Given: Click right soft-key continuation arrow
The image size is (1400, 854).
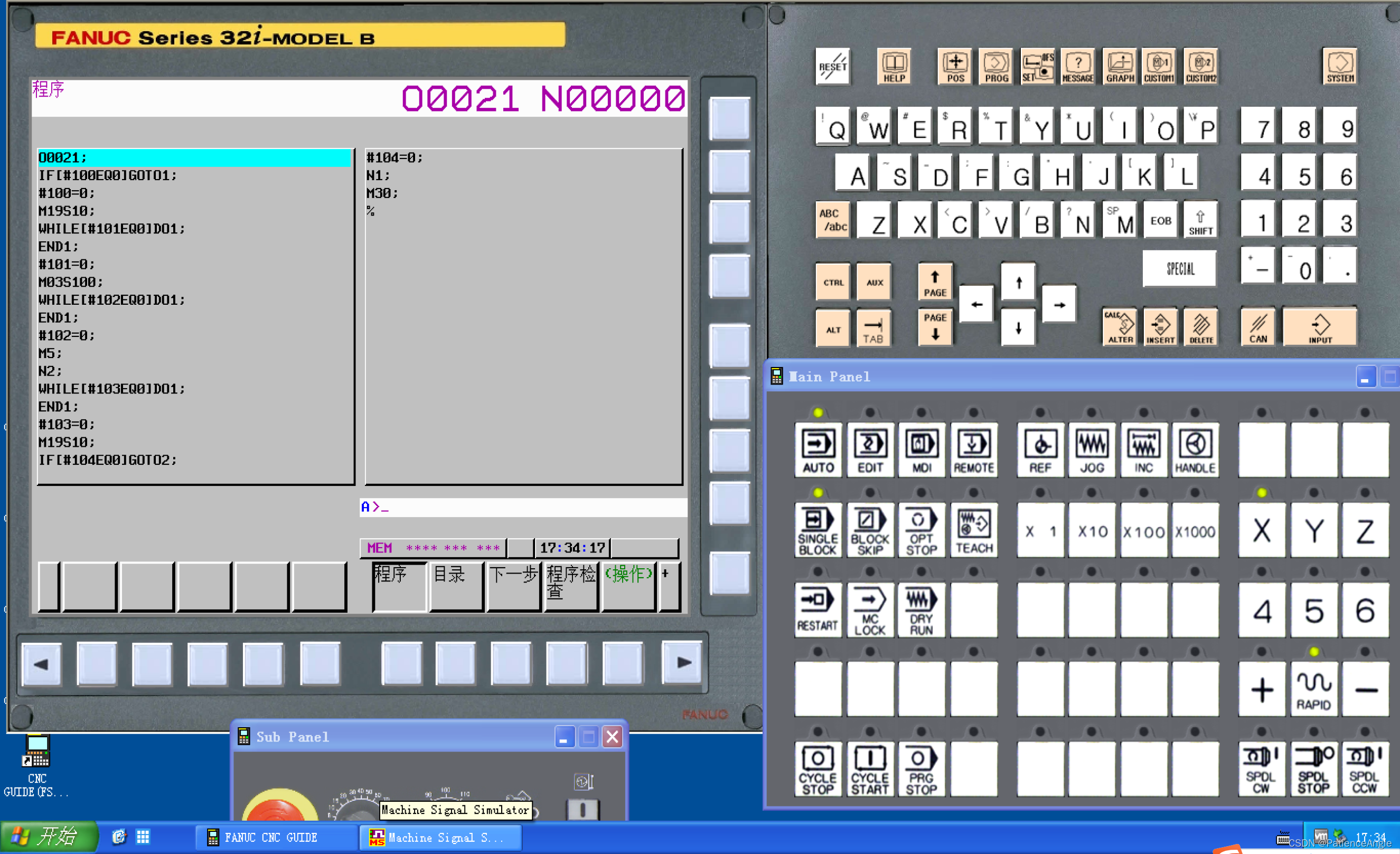Looking at the screenshot, I should click(x=683, y=662).
